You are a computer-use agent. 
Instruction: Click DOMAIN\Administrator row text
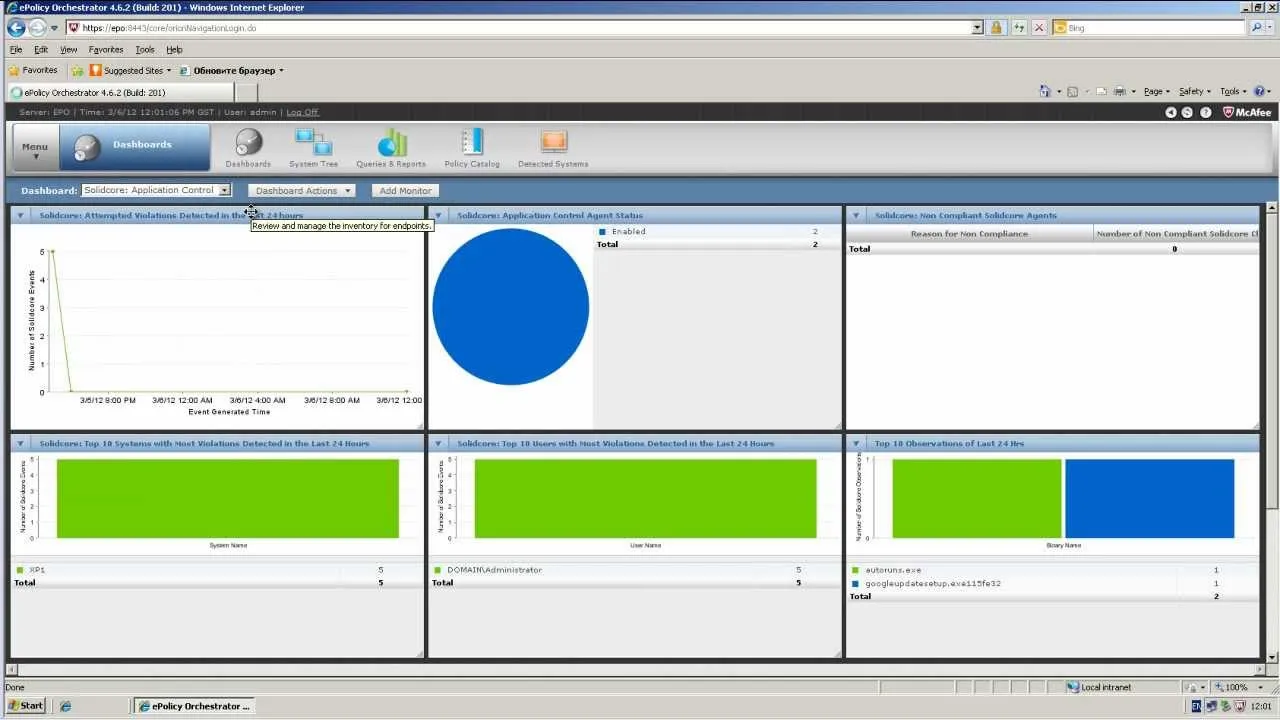[494, 570]
